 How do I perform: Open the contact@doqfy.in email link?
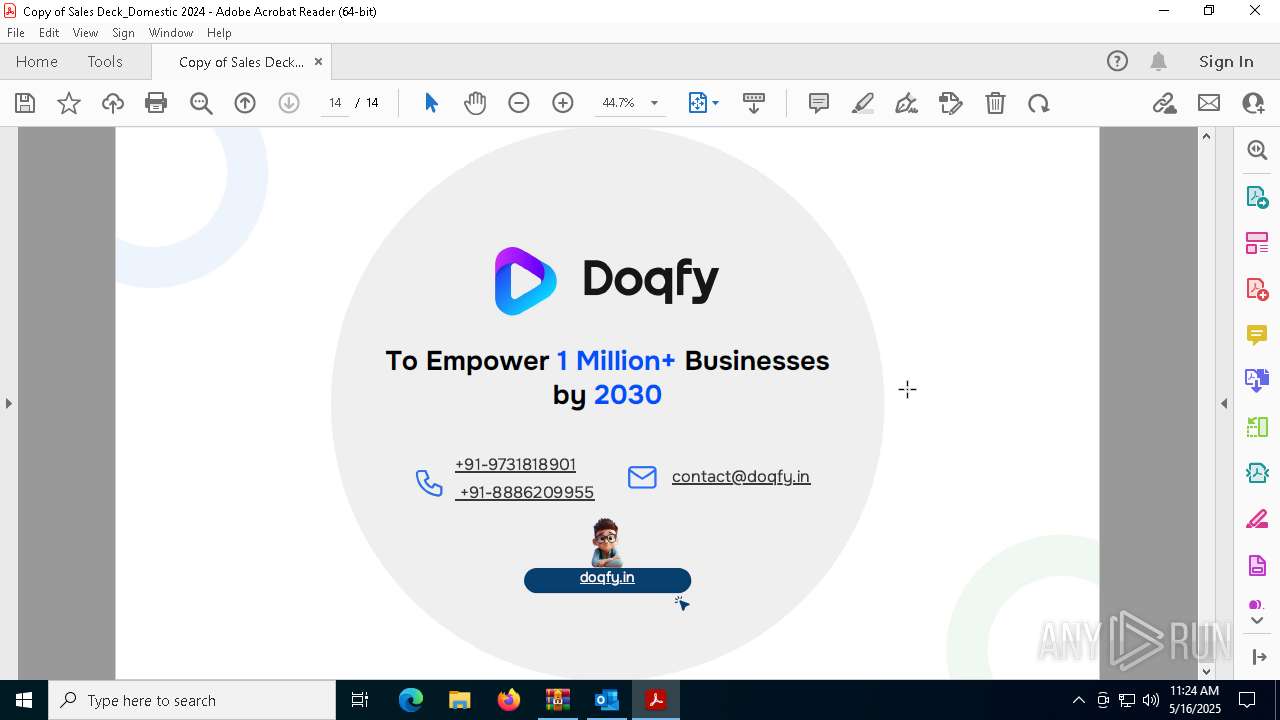741,476
